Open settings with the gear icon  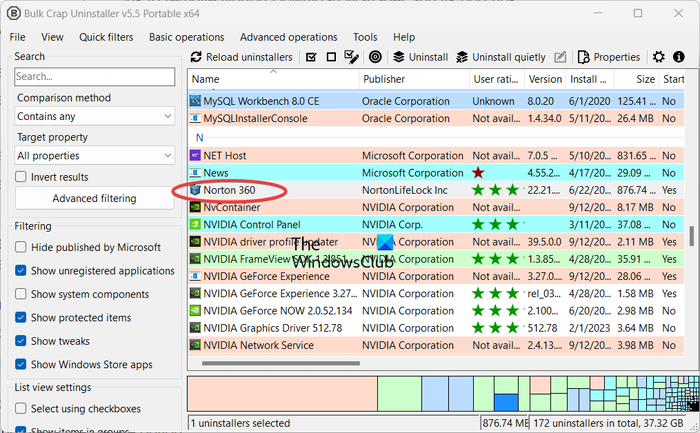pyautogui.click(x=658, y=57)
